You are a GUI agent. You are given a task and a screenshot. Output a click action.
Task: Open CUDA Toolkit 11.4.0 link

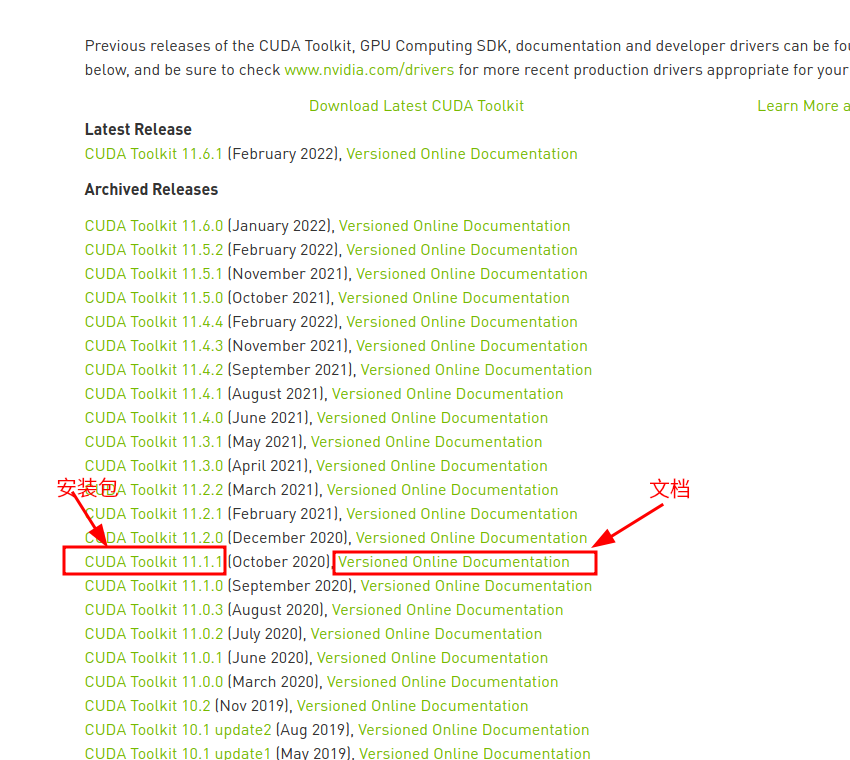click(x=154, y=418)
